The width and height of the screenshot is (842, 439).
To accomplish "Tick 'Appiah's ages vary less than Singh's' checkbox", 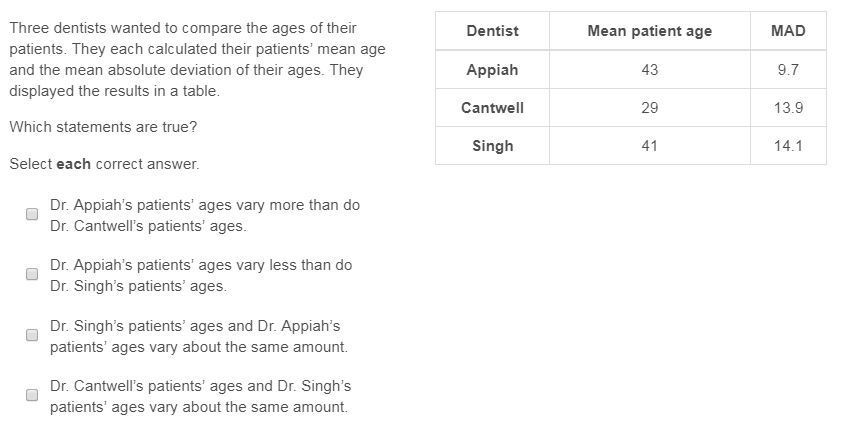I will tap(32, 274).
